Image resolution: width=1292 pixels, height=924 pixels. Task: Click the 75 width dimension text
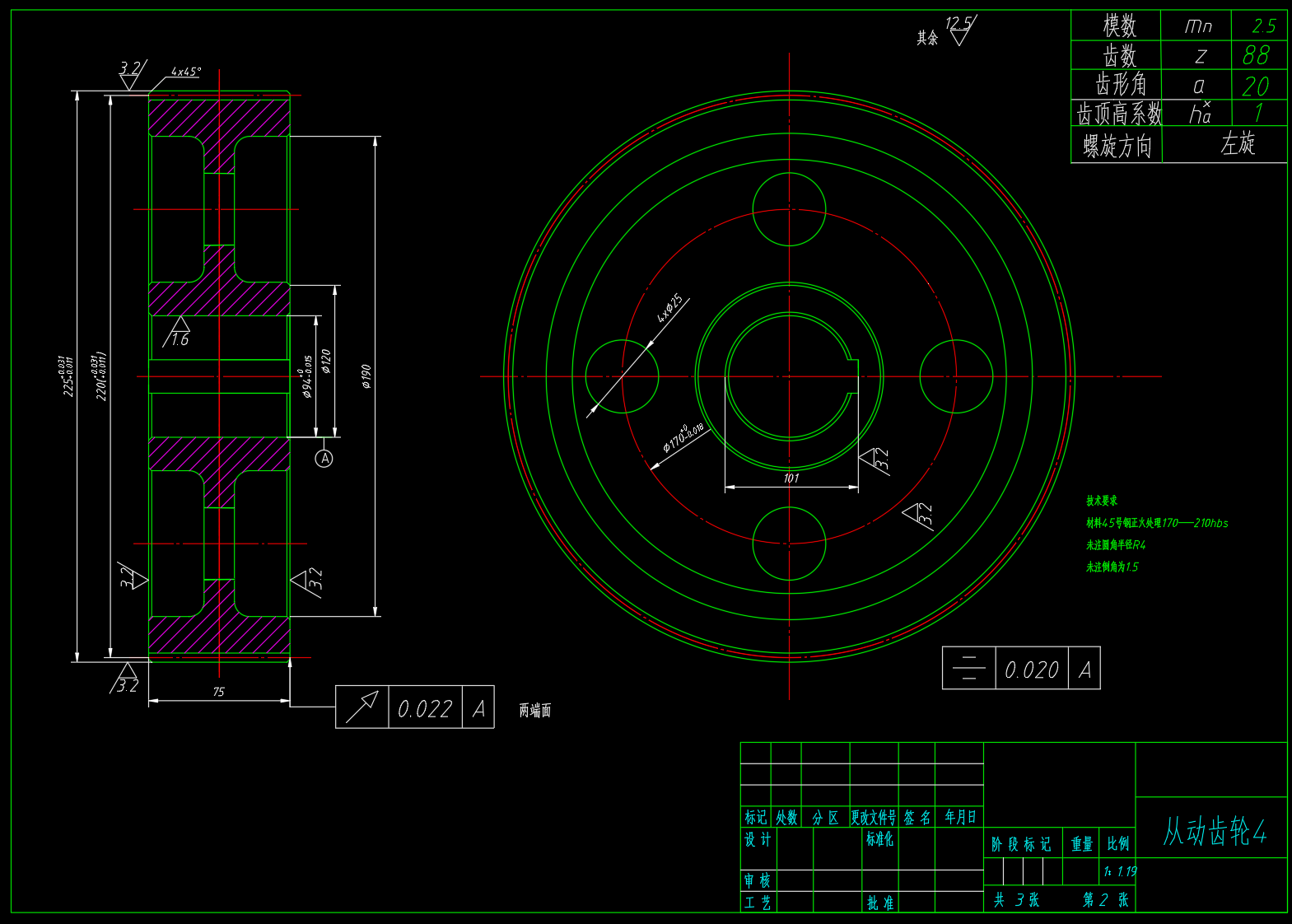[218, 692]
